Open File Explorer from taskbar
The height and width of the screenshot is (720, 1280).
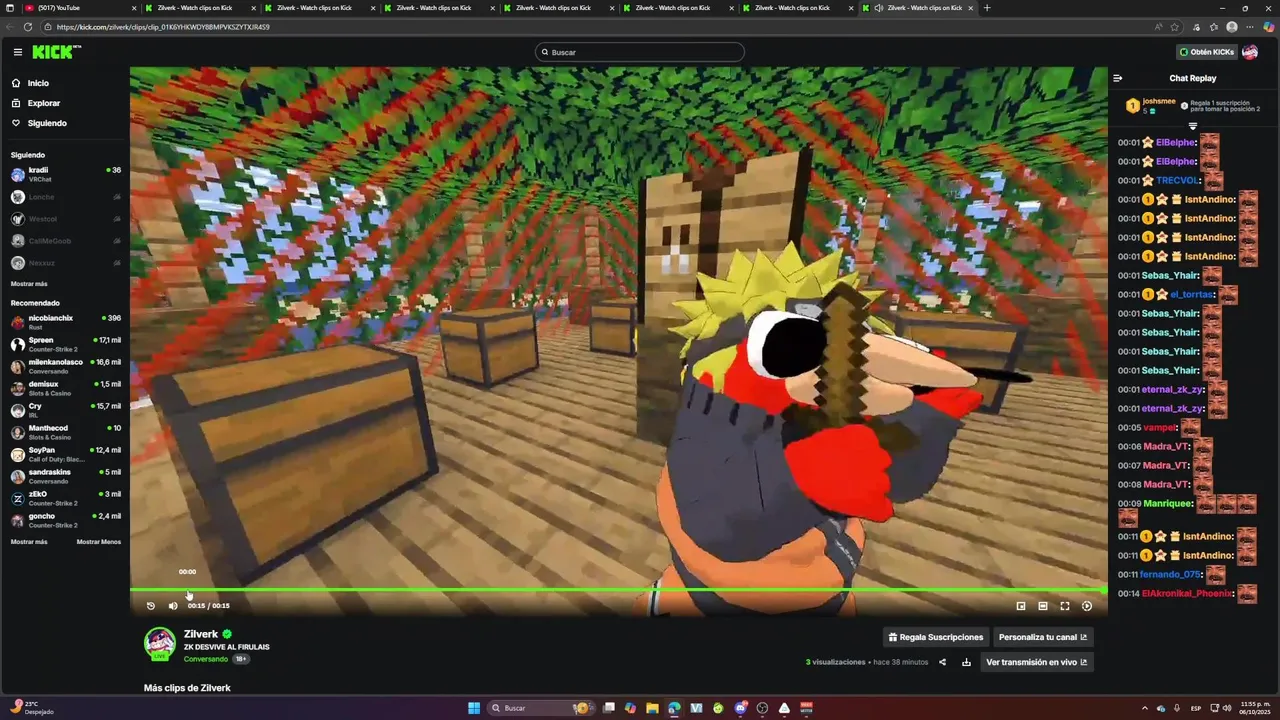pos(652,708)
